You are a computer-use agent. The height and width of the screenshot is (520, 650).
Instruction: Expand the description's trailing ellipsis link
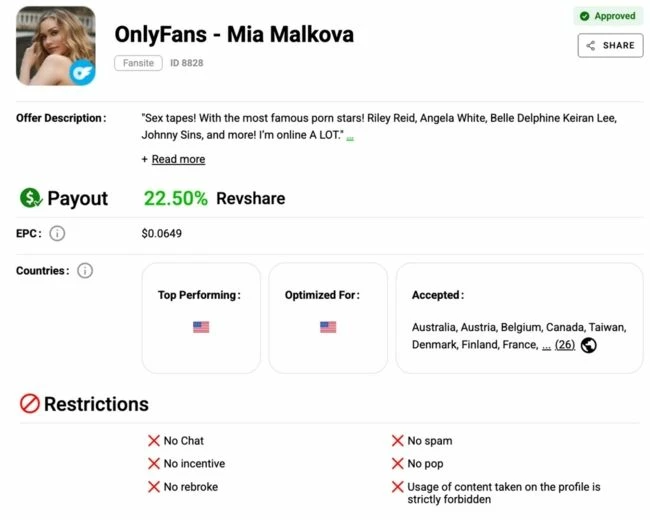tap(350, 135)
